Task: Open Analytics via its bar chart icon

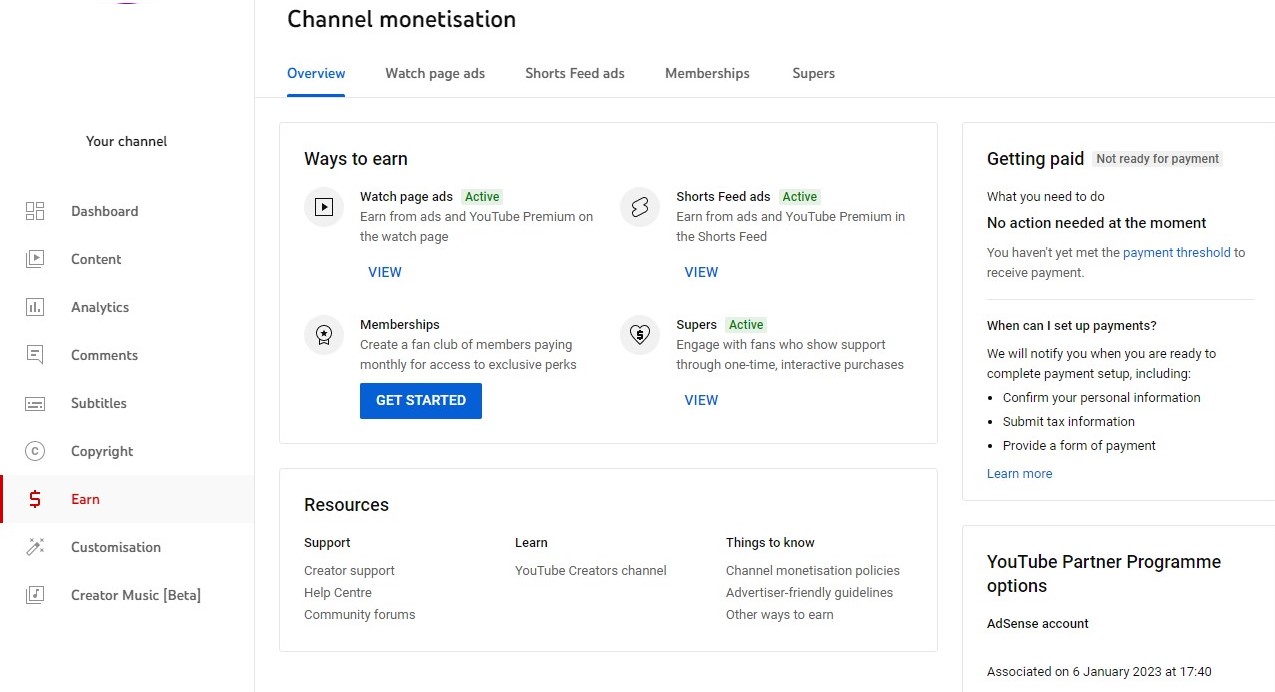Action: coord(35,307)
